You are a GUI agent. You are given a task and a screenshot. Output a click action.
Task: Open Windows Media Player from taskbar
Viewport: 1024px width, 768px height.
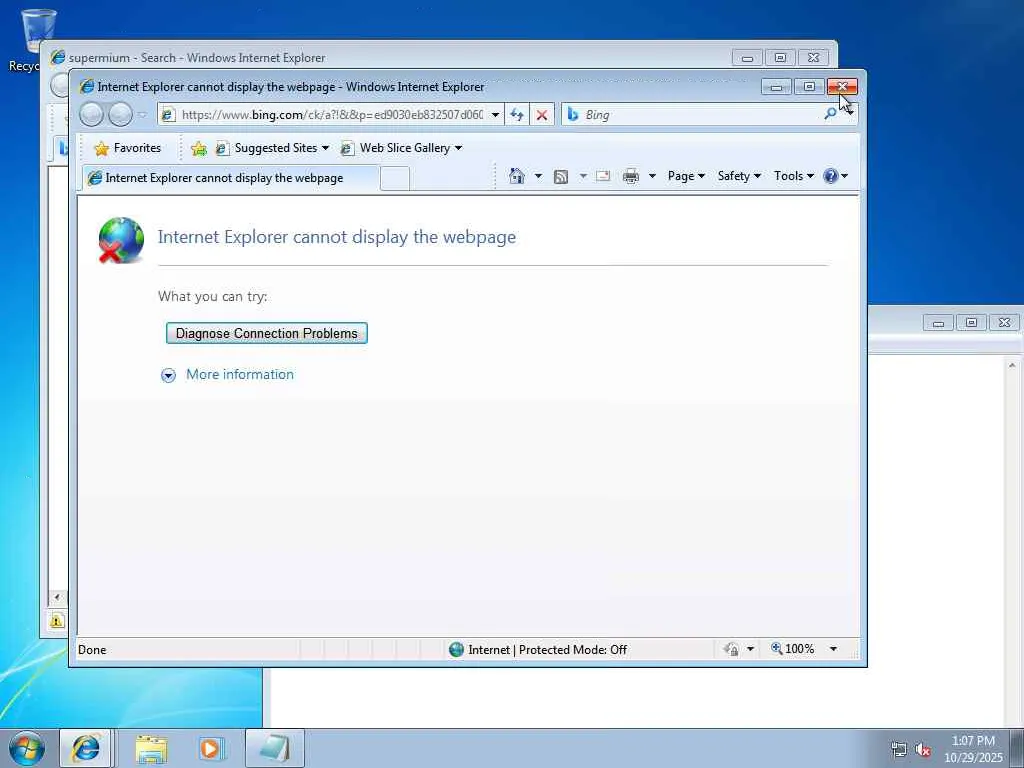tap(211, 748)
